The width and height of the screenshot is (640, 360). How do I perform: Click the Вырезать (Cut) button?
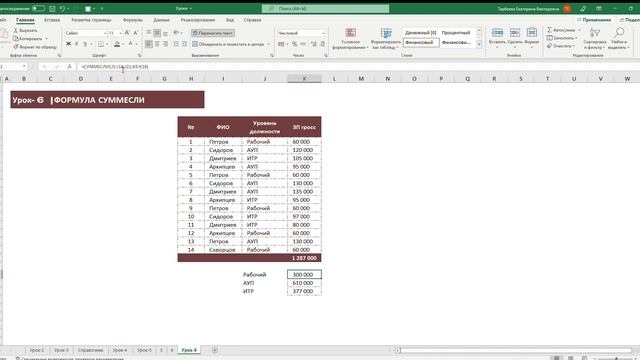tap(25, 31)
